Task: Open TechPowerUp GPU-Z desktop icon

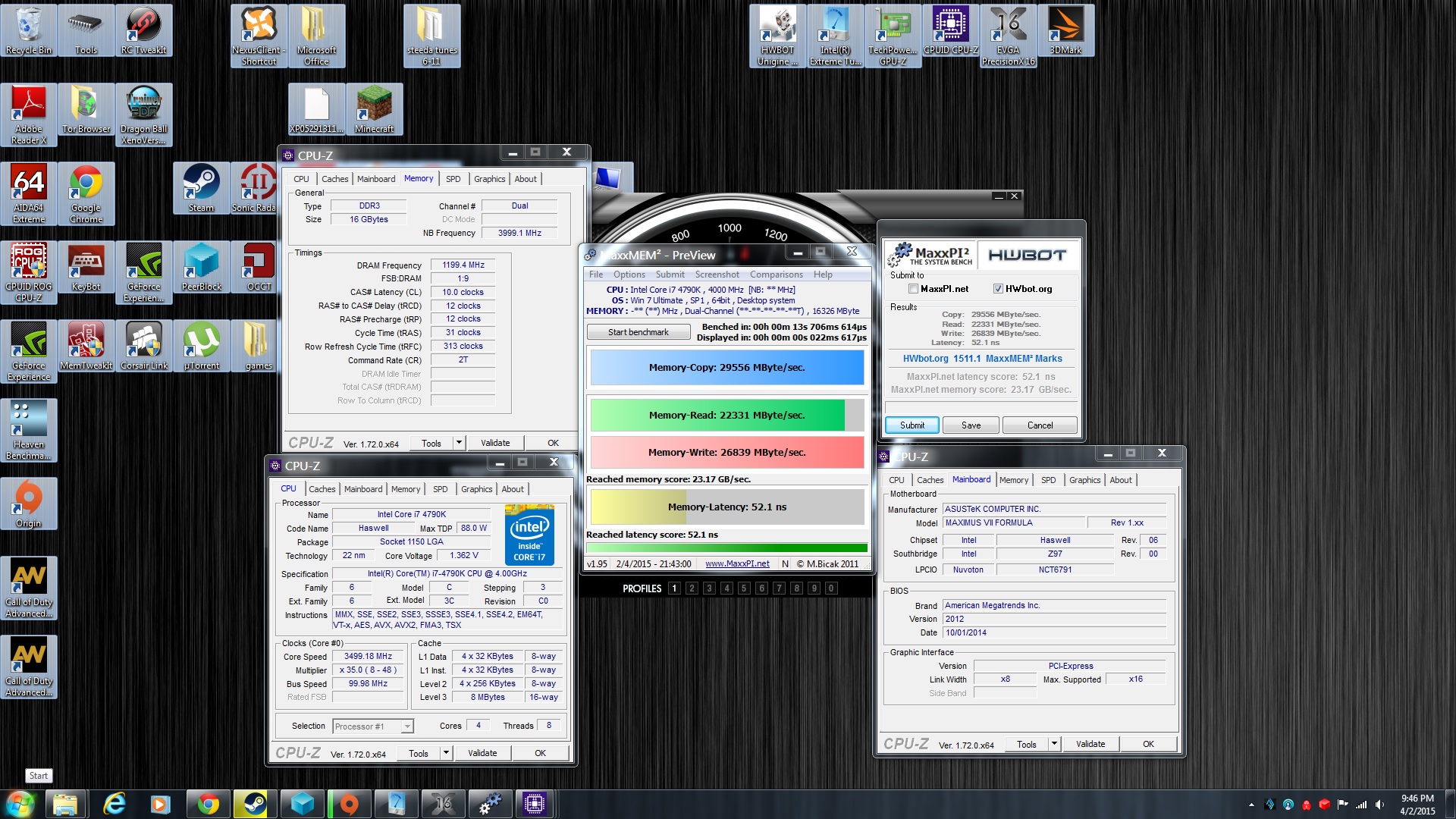Action: click(x=893, y=36)
